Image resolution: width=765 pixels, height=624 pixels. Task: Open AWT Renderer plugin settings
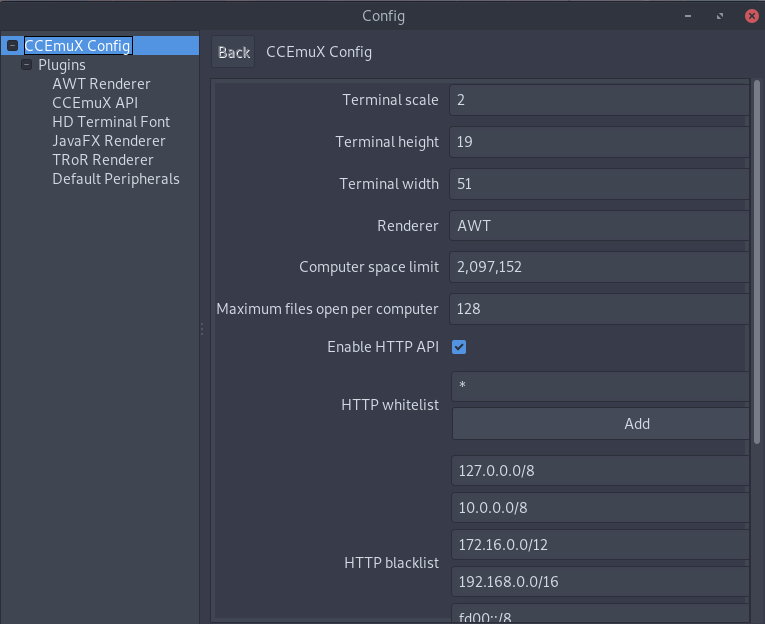click(x=101, y=84)
